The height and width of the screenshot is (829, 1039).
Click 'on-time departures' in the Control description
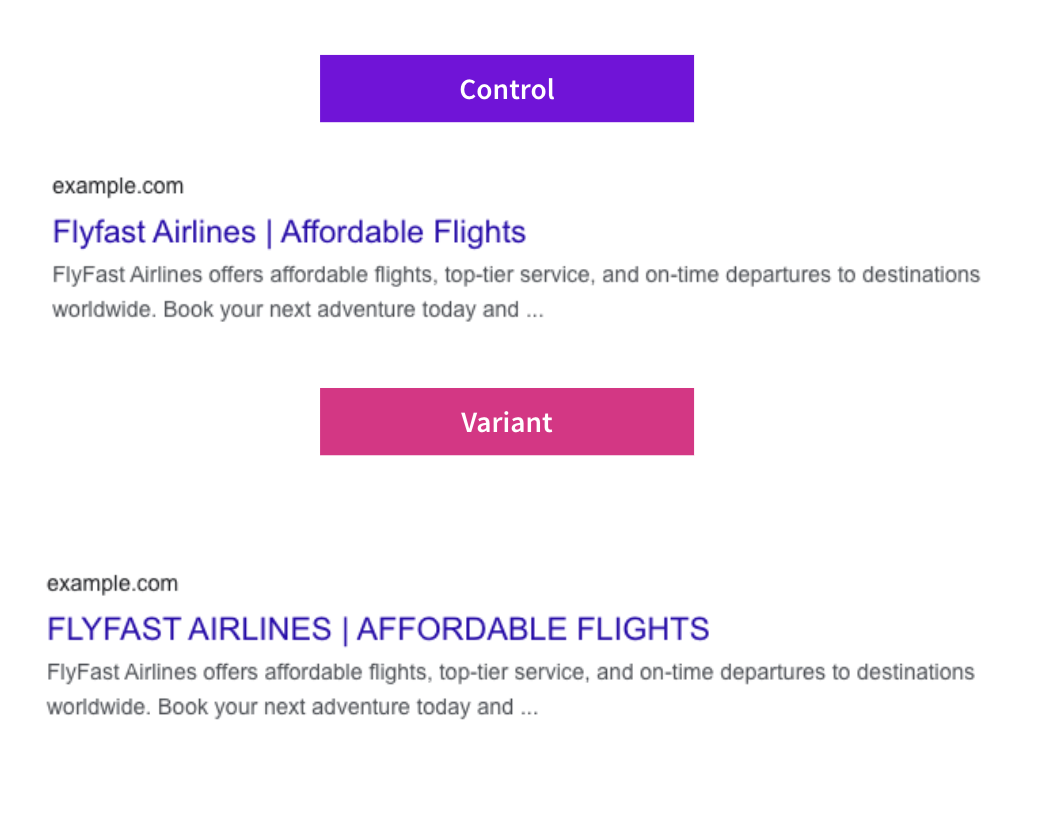click(x=729, y=275)
